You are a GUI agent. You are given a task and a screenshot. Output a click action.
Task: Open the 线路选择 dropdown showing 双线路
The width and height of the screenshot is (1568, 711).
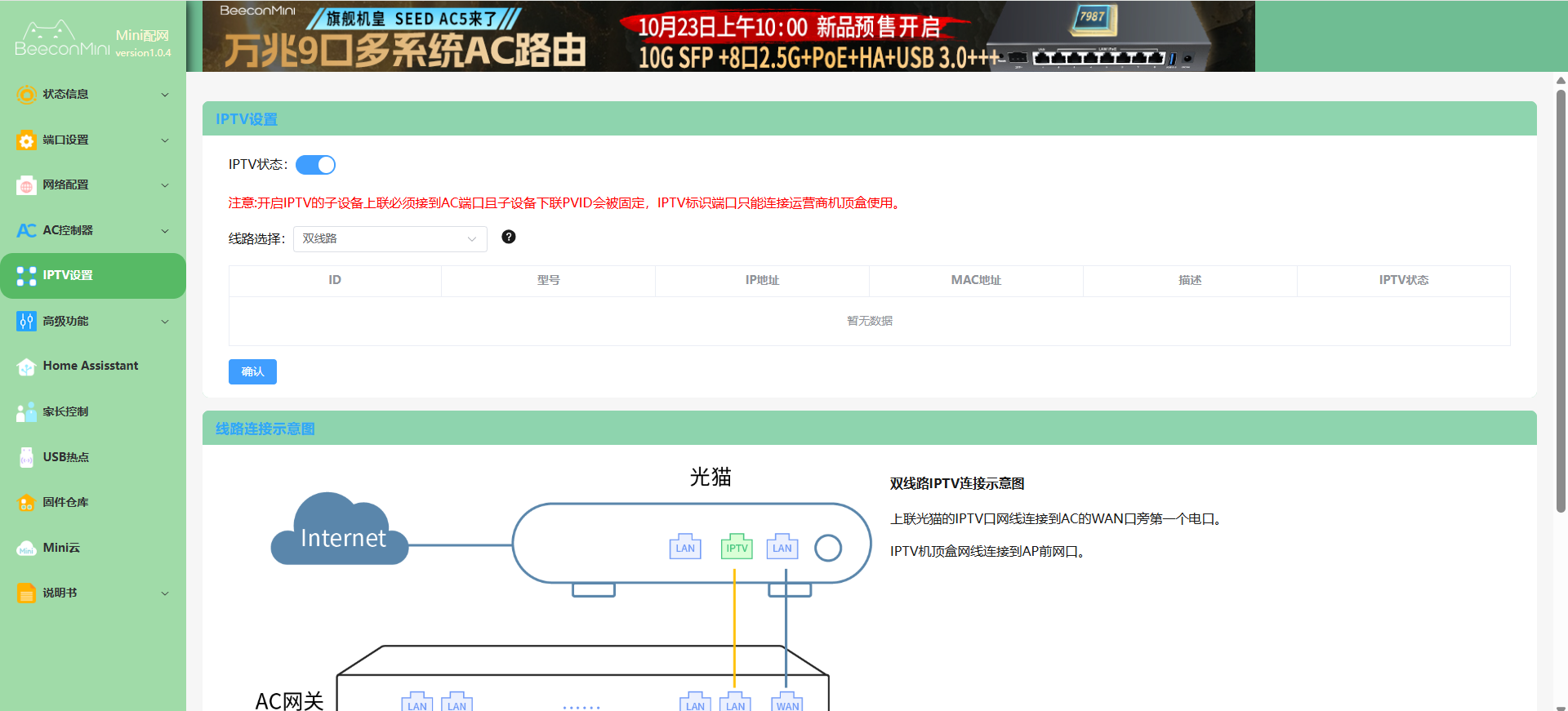(390, 239)
